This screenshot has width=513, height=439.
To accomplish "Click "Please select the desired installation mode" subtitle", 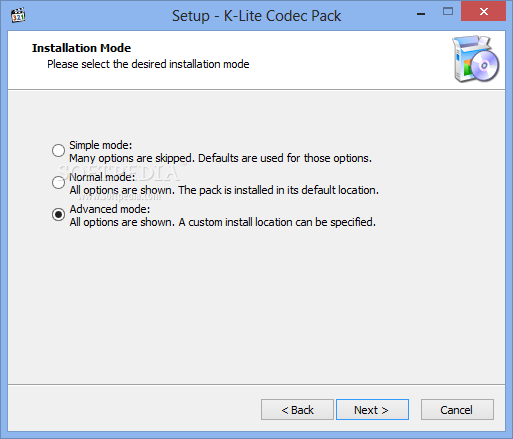I will point(148,64).
